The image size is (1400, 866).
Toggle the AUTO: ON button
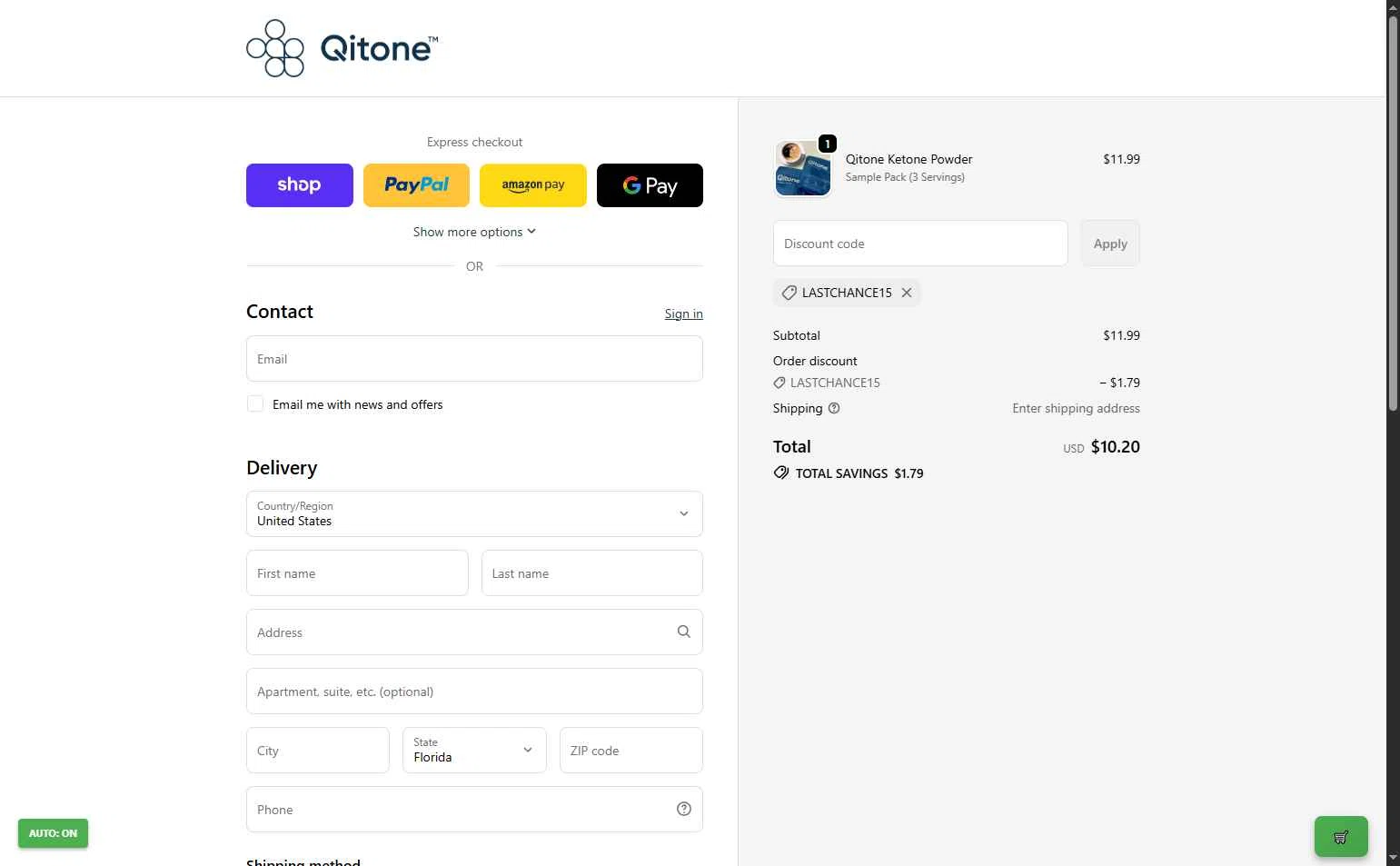(53, 833)
